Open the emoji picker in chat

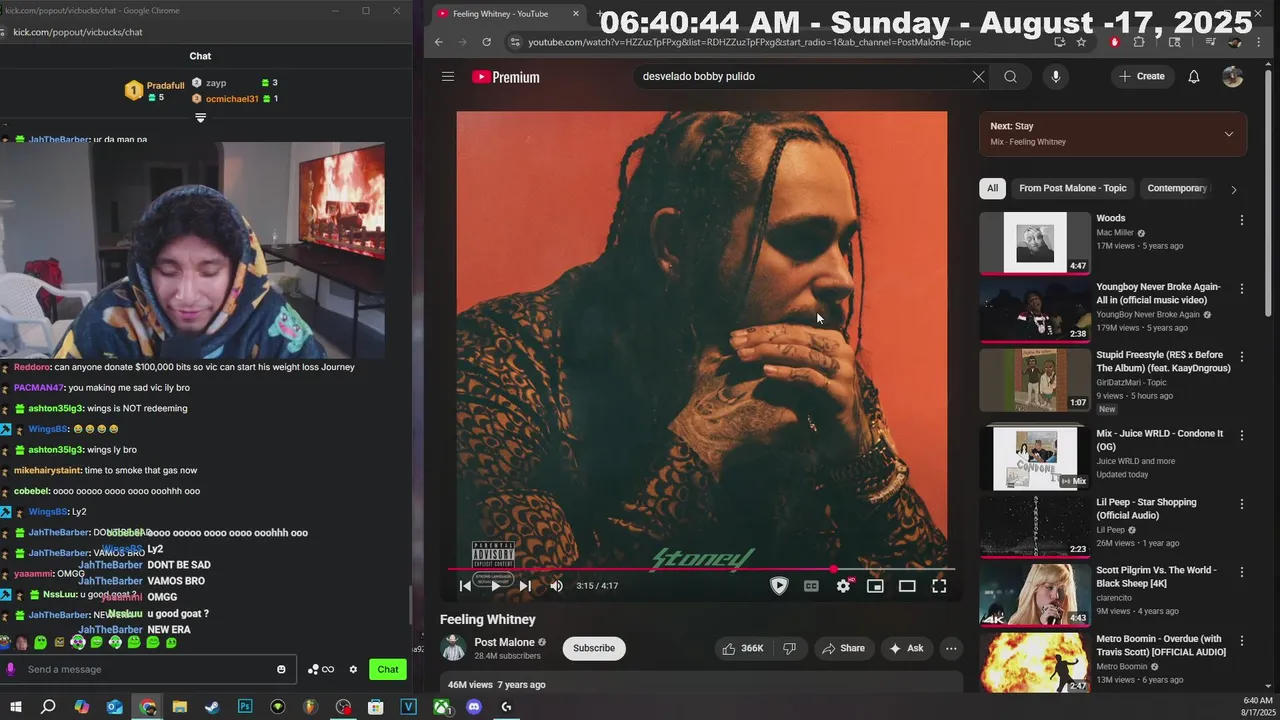point(281,669)
